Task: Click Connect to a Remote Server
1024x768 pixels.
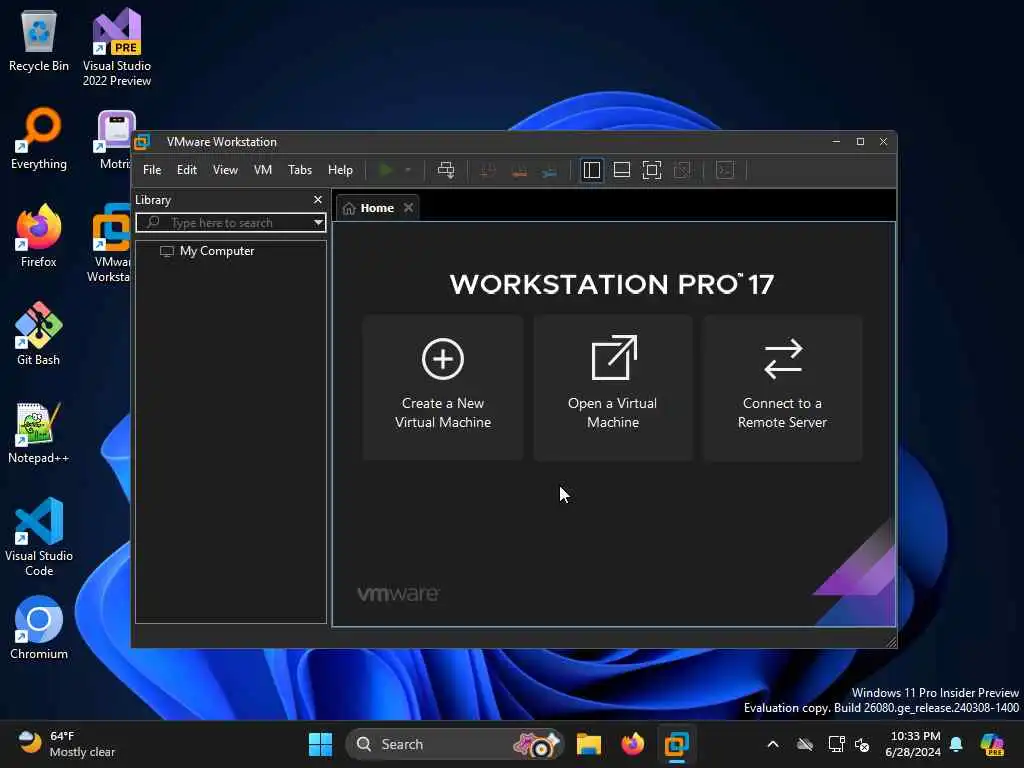Action: [x=782, y=388]
